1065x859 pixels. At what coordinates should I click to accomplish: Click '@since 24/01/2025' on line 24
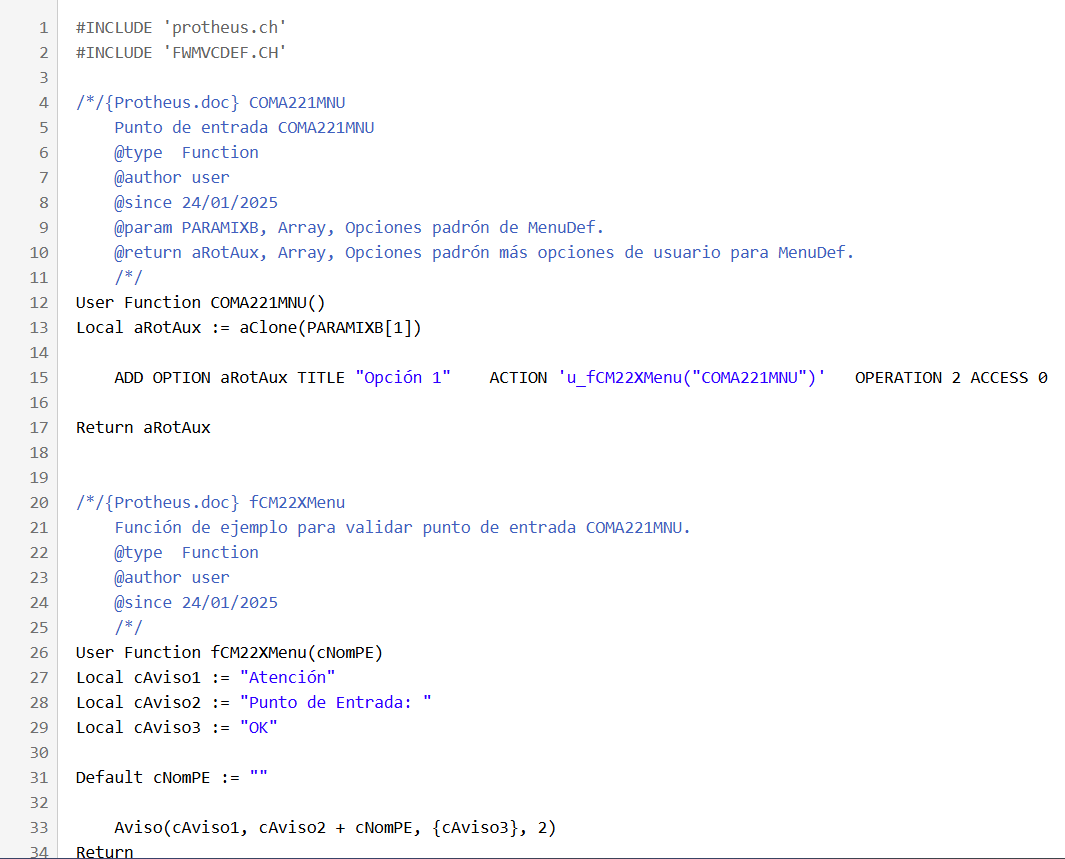[196, 603]
